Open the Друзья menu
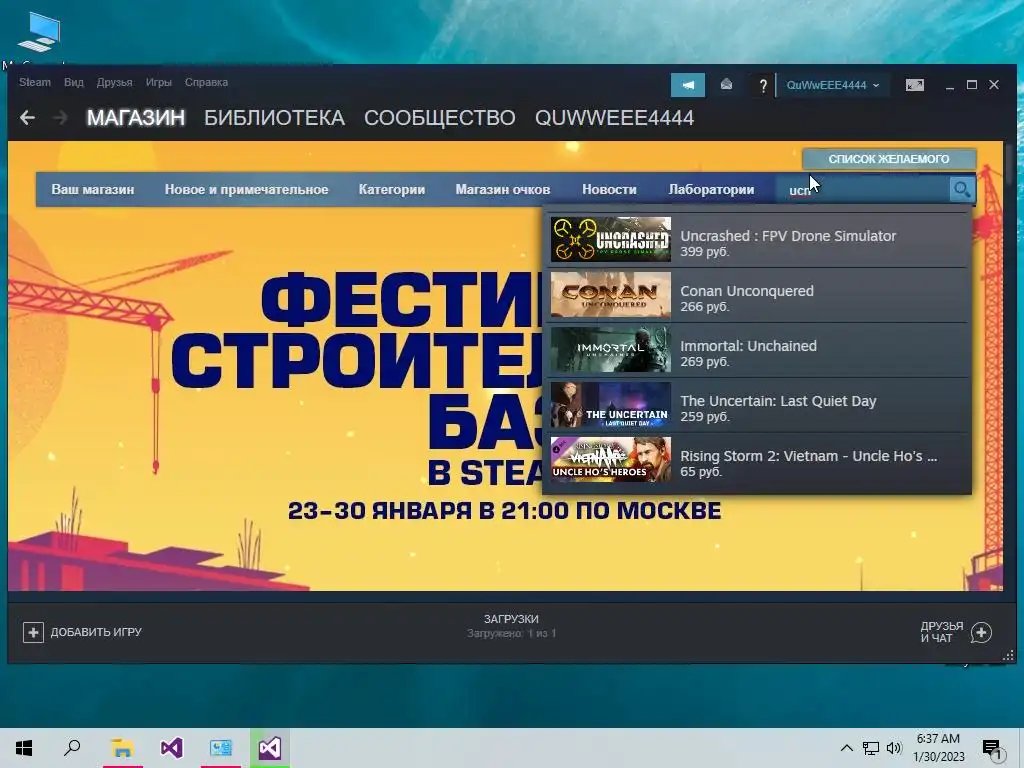1024x768 pixels. pyautogui.click(x=114, y=82)
